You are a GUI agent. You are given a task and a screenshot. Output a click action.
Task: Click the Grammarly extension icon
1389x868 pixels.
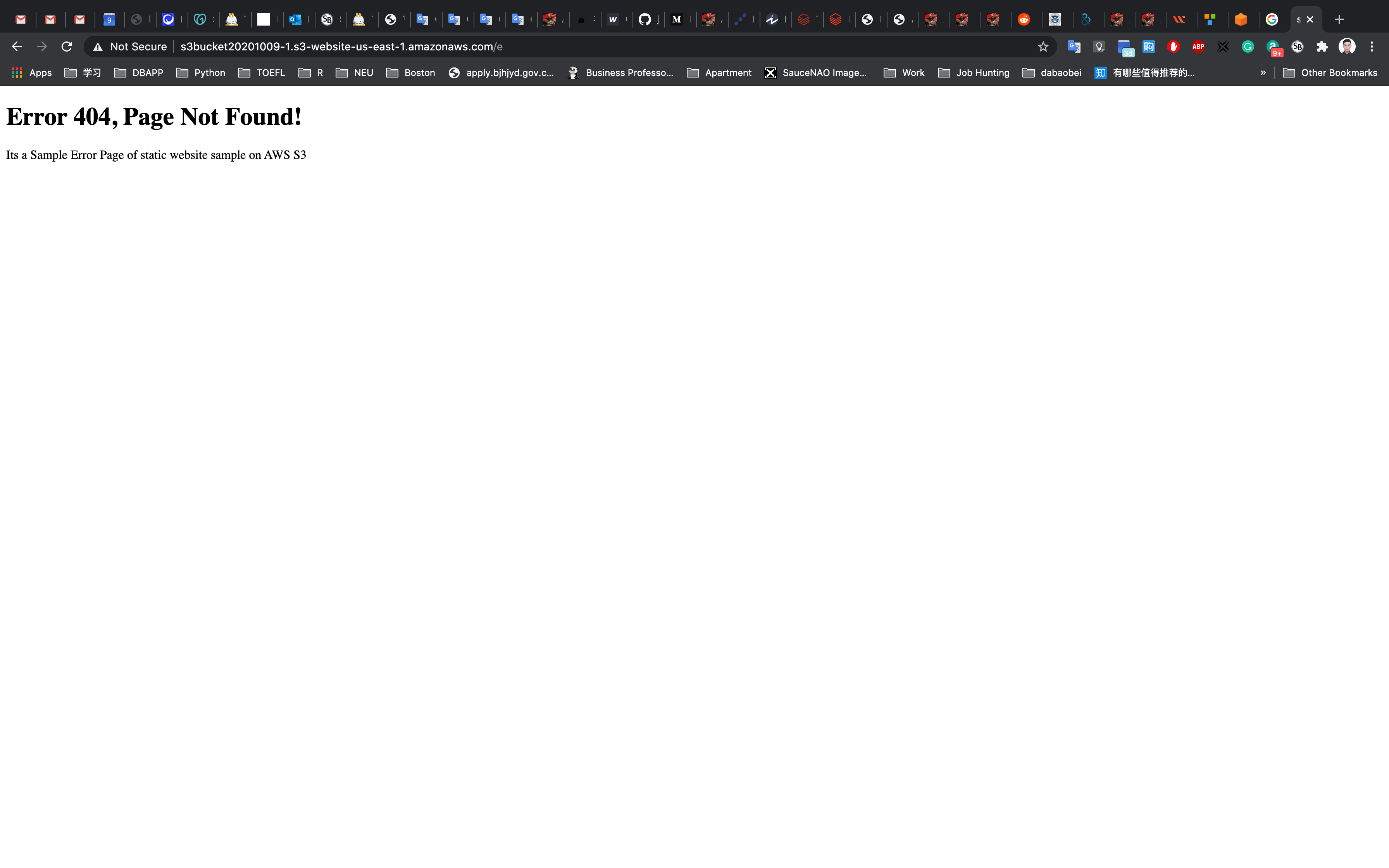1247,46
